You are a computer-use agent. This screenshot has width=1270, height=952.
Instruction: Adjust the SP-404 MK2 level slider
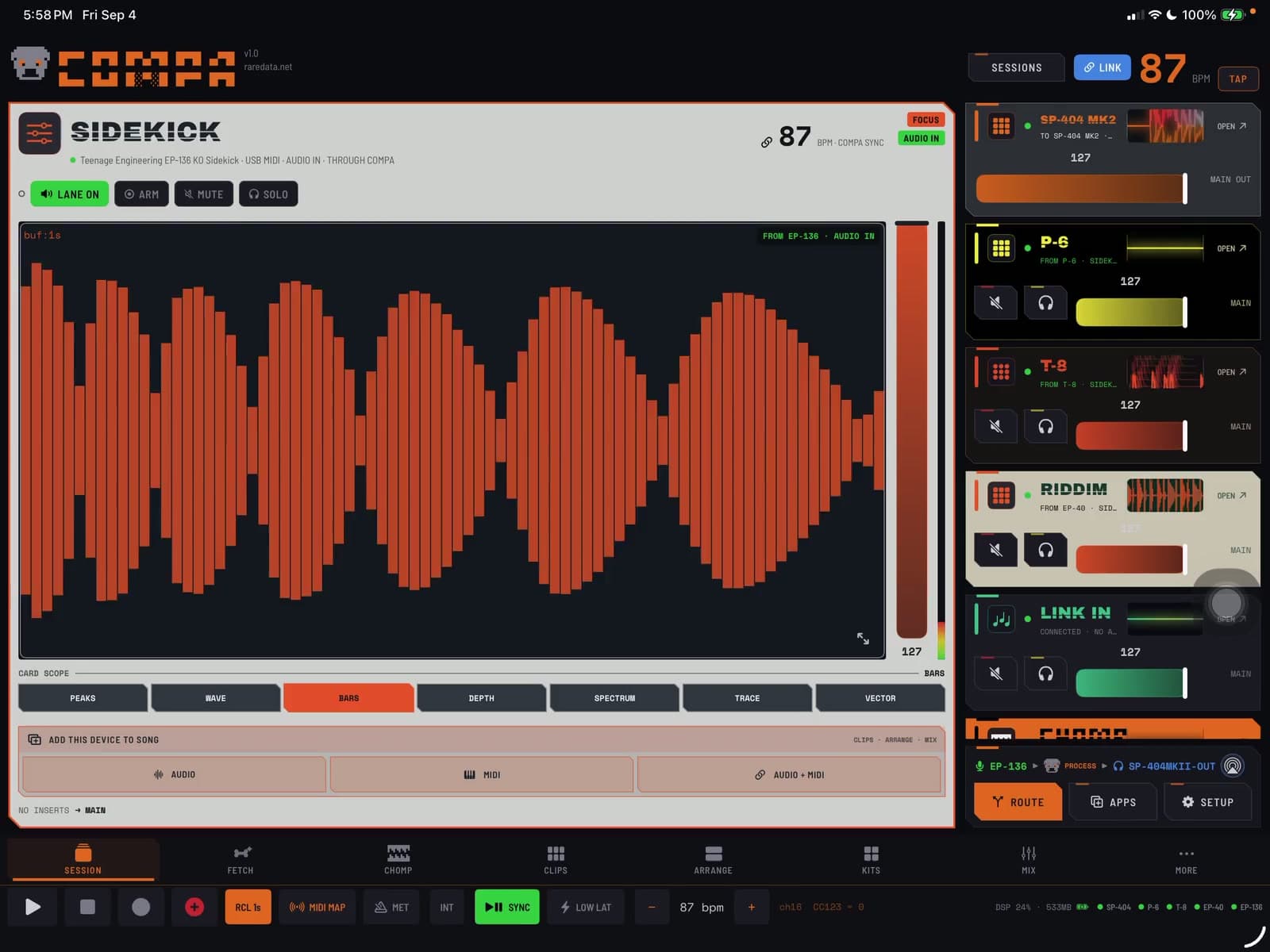click(x=1081, y=189)
